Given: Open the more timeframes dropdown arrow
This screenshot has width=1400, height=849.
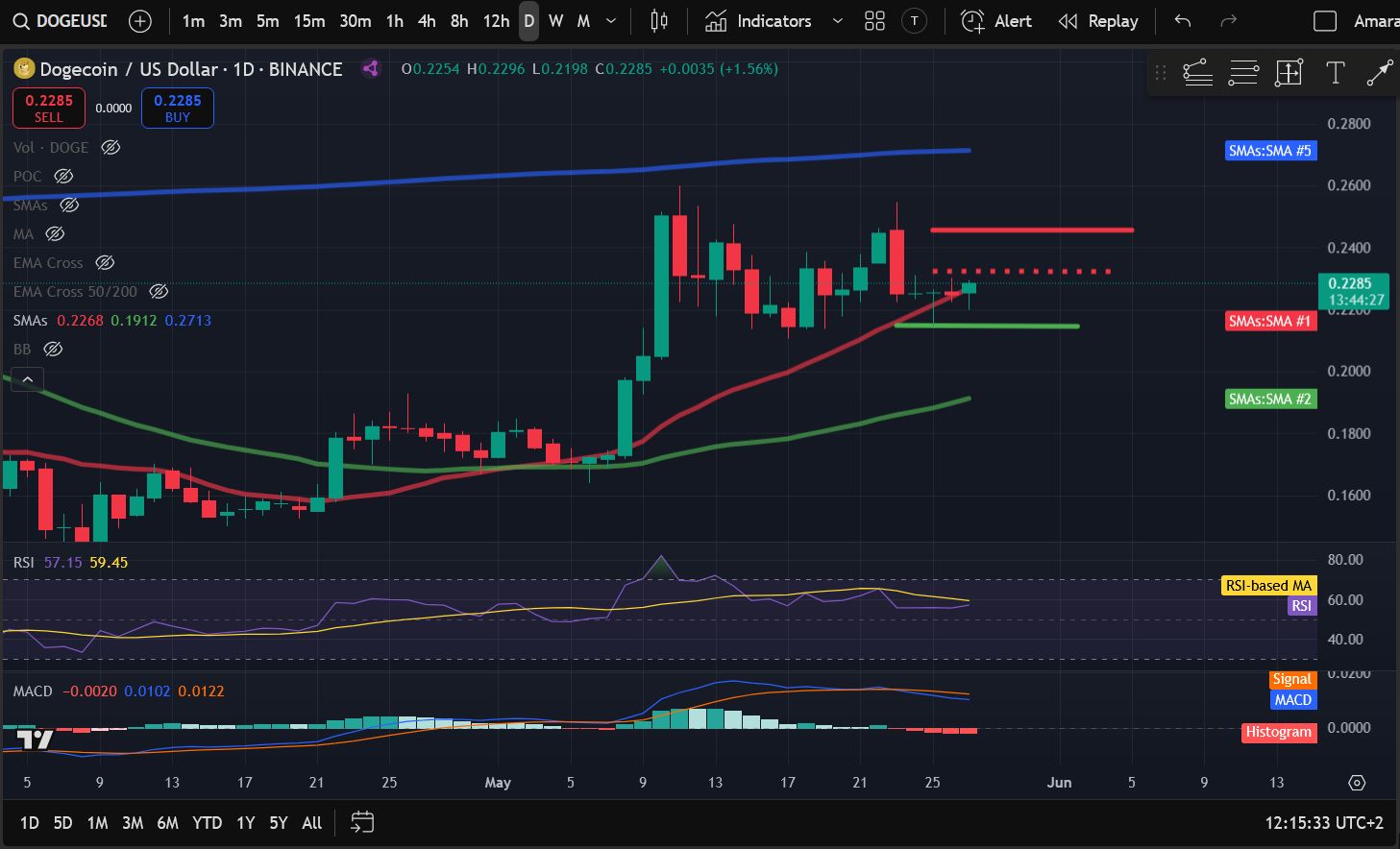Looking at the screenshot, I should click(x=611, y=21).
